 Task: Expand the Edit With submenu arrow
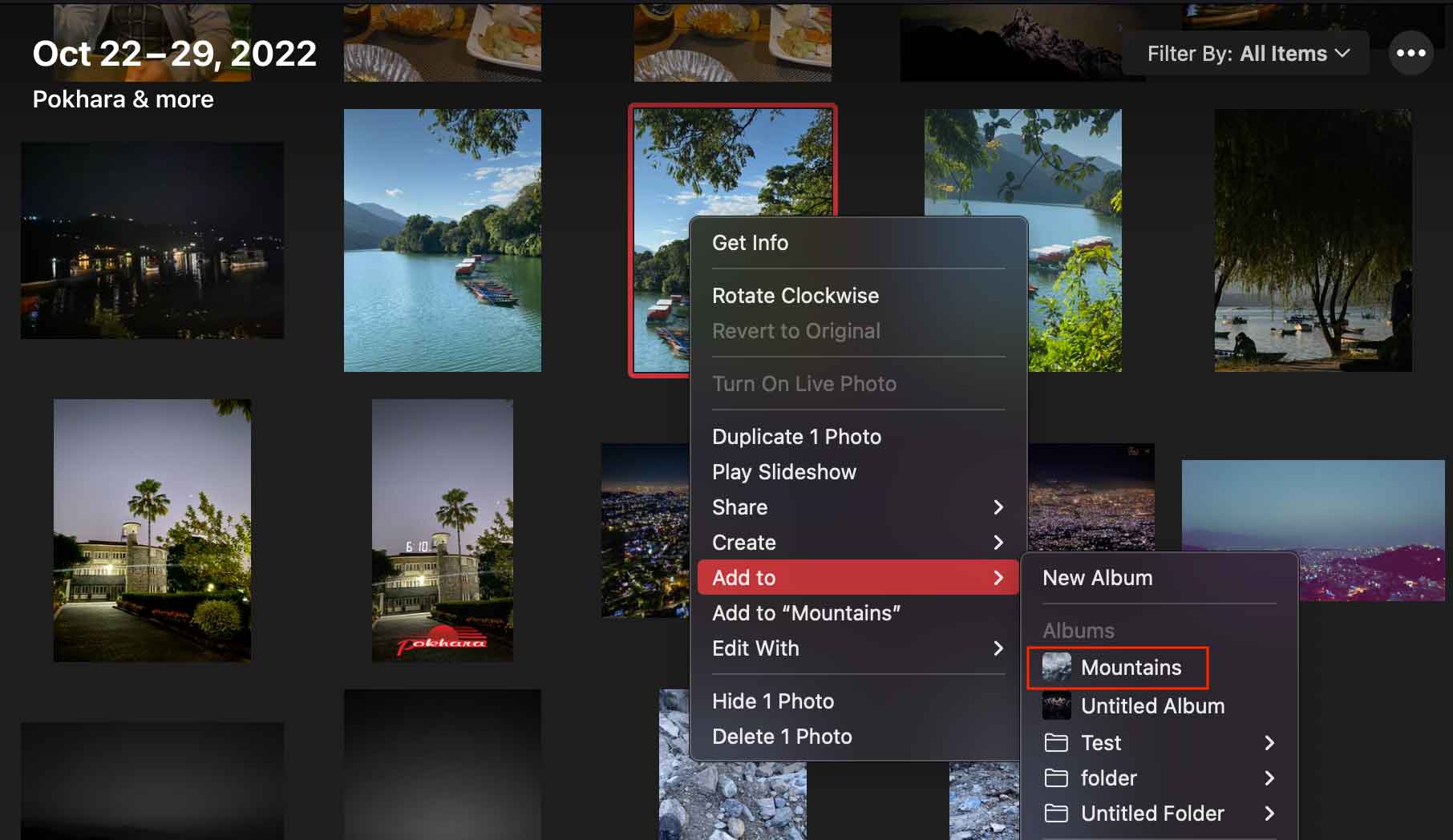tap(998, 648)
